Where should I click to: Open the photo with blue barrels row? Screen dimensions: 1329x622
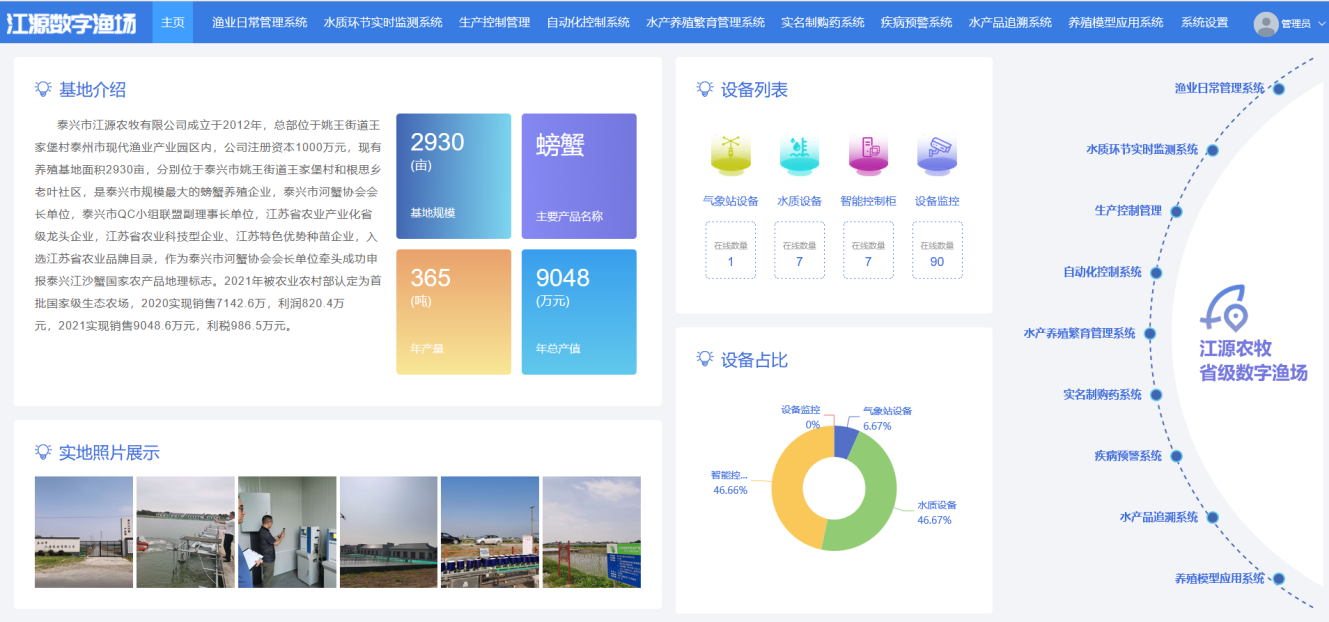point(490,532)
